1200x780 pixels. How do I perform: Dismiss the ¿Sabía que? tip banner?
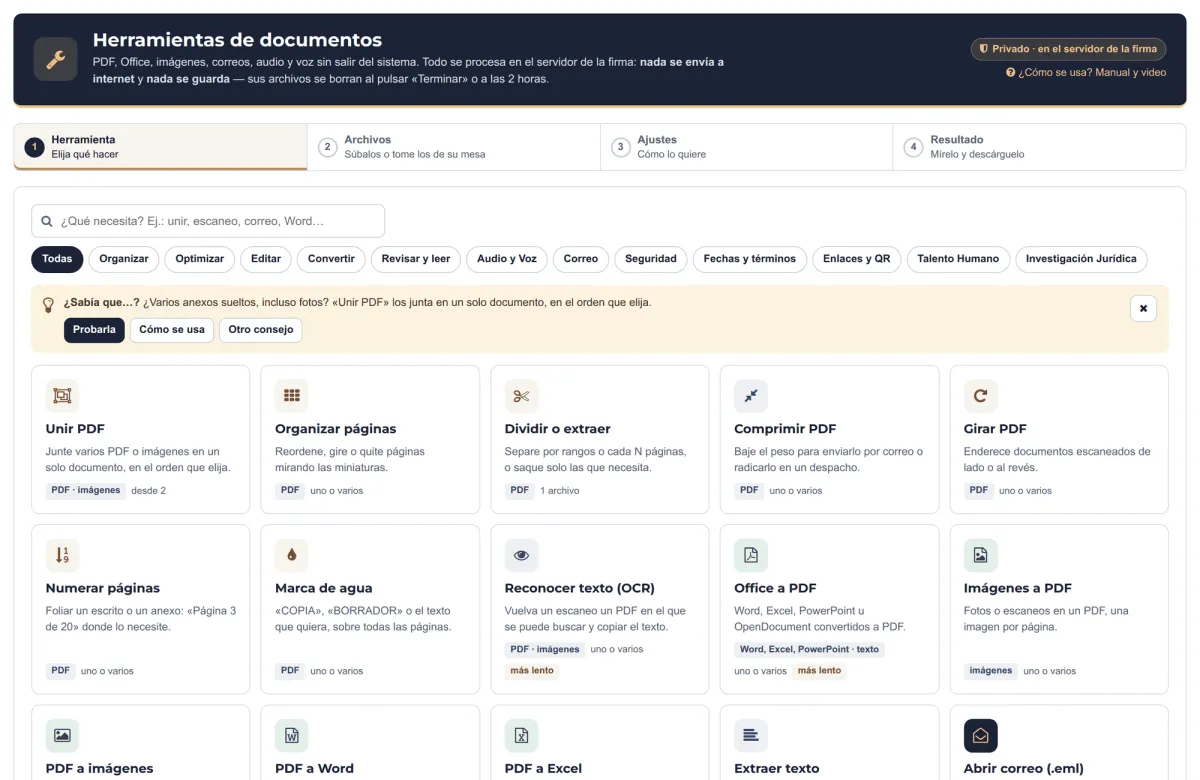(1143, 308)
